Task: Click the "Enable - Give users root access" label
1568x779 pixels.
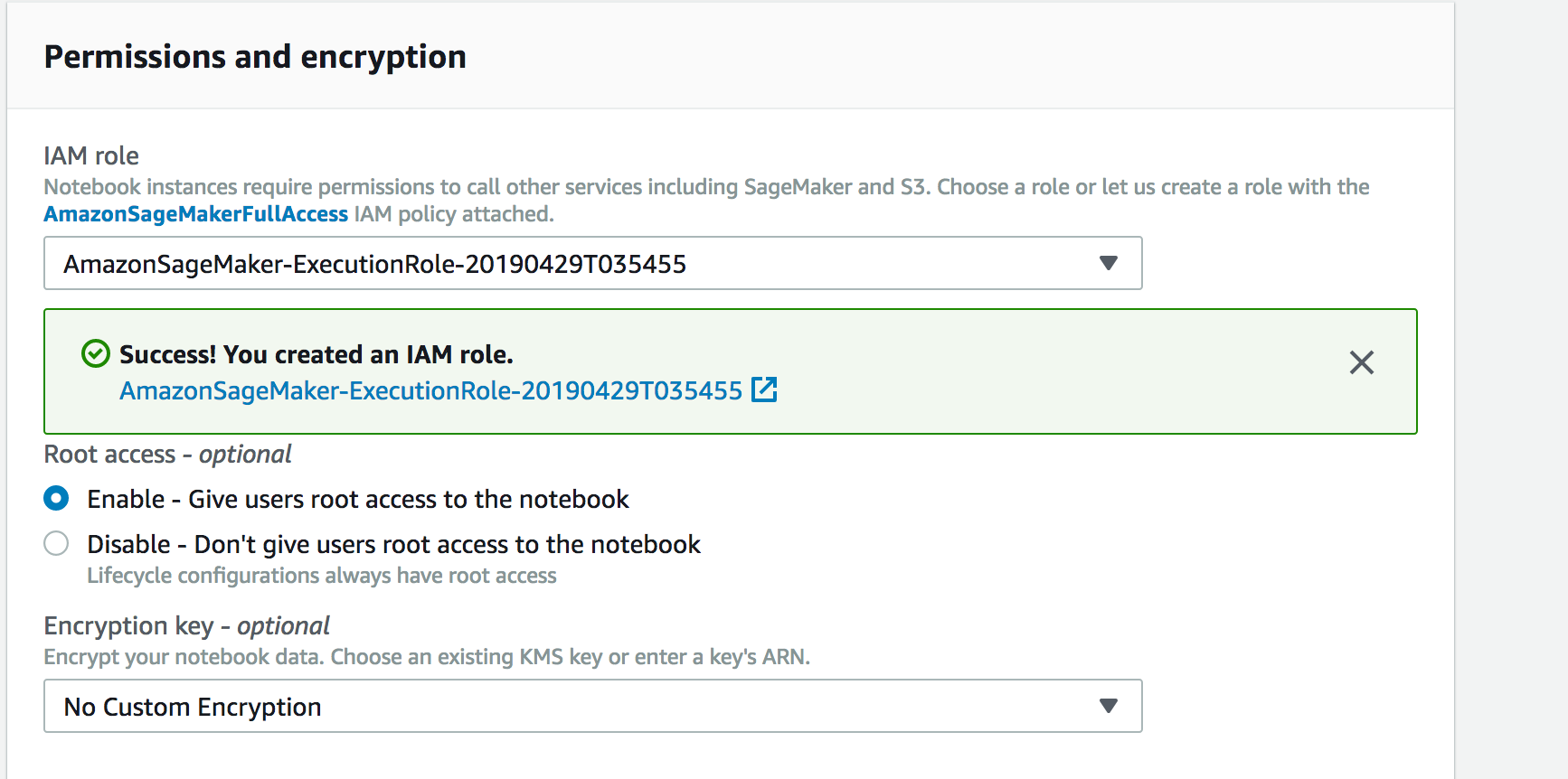Action: click(x=357, y=499)
